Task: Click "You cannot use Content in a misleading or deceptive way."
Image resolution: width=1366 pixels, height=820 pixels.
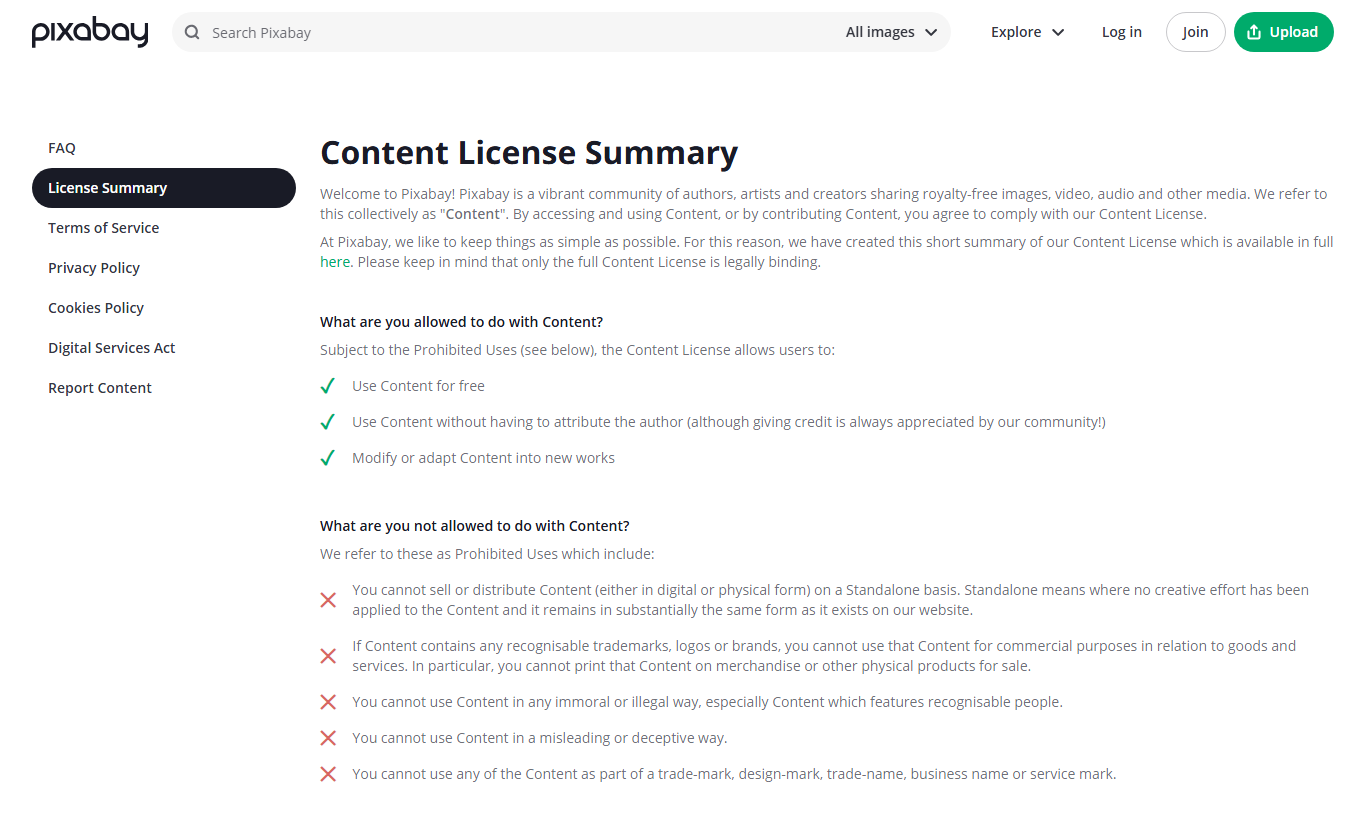Action: [x=540, y=738]
